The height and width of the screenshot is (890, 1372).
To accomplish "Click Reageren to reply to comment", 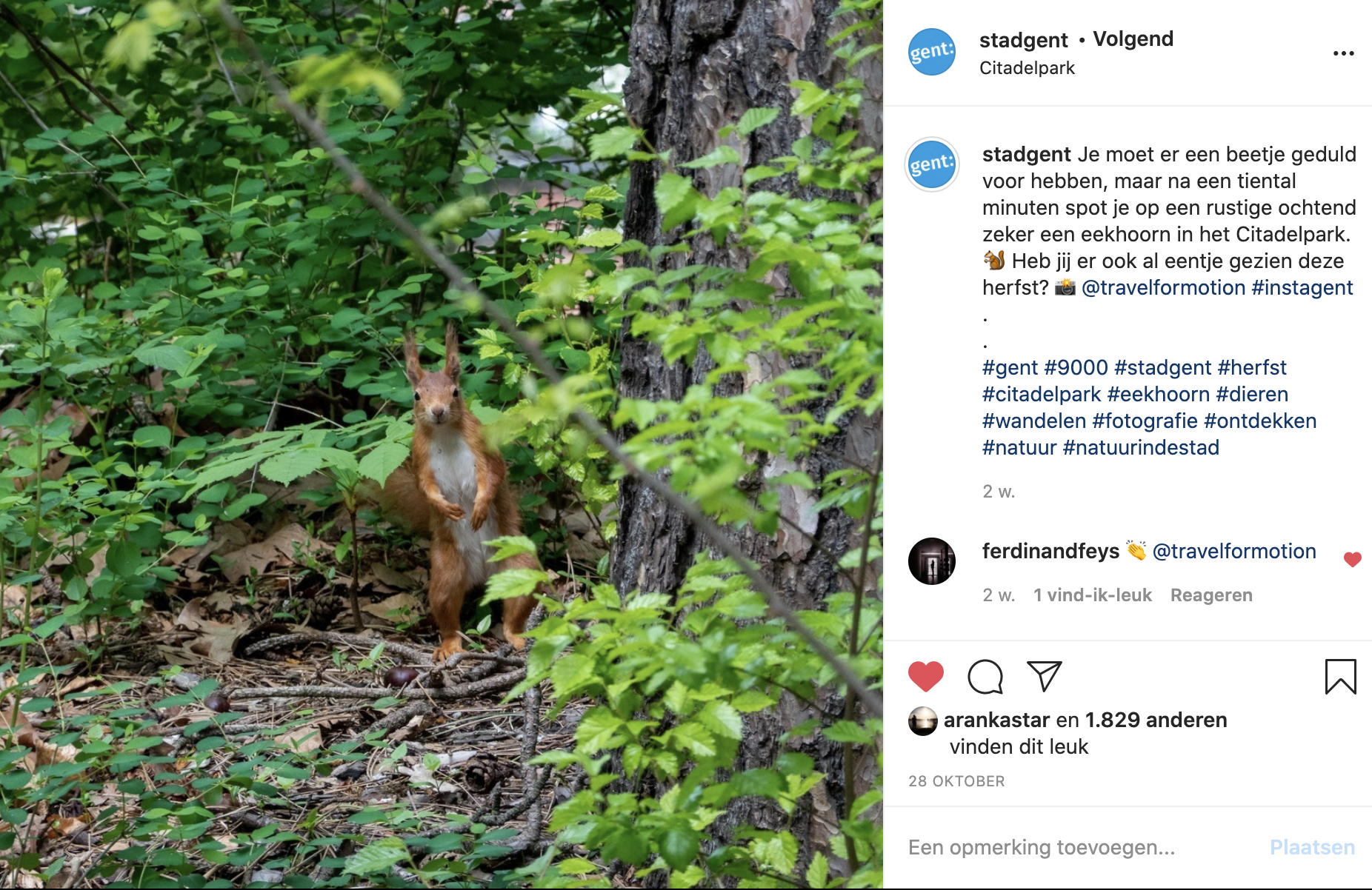I will (x=1211, y=595).
